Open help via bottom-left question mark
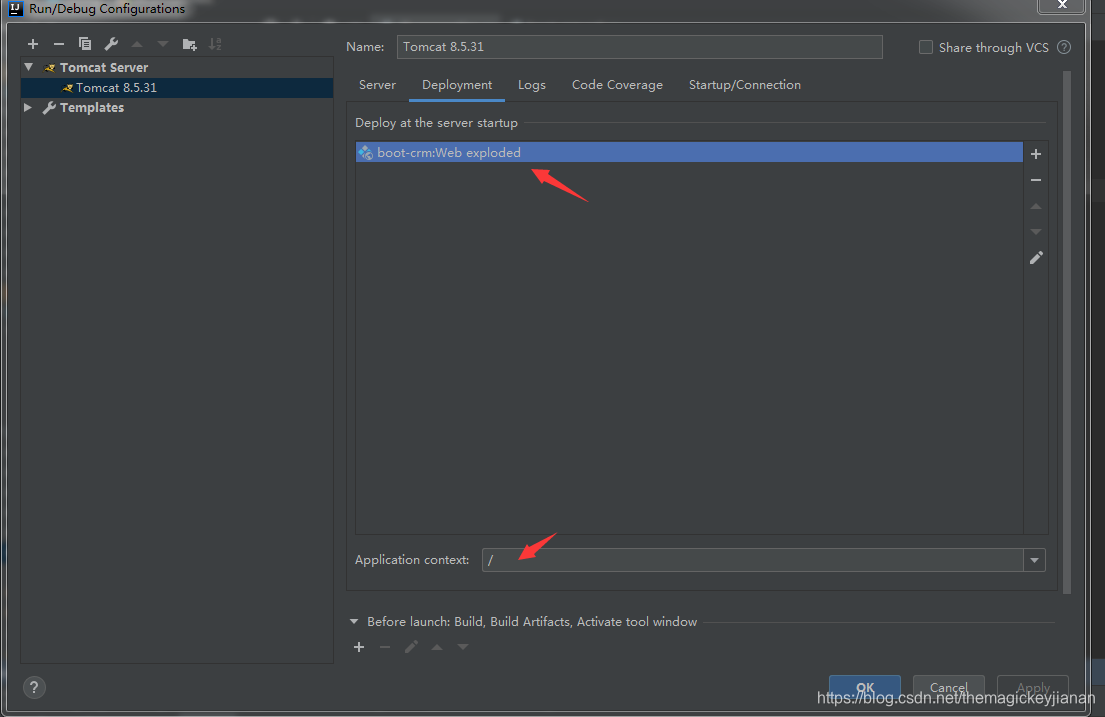Image resolution: width=1105 pixels, height=717 pixels. [34, 687]
